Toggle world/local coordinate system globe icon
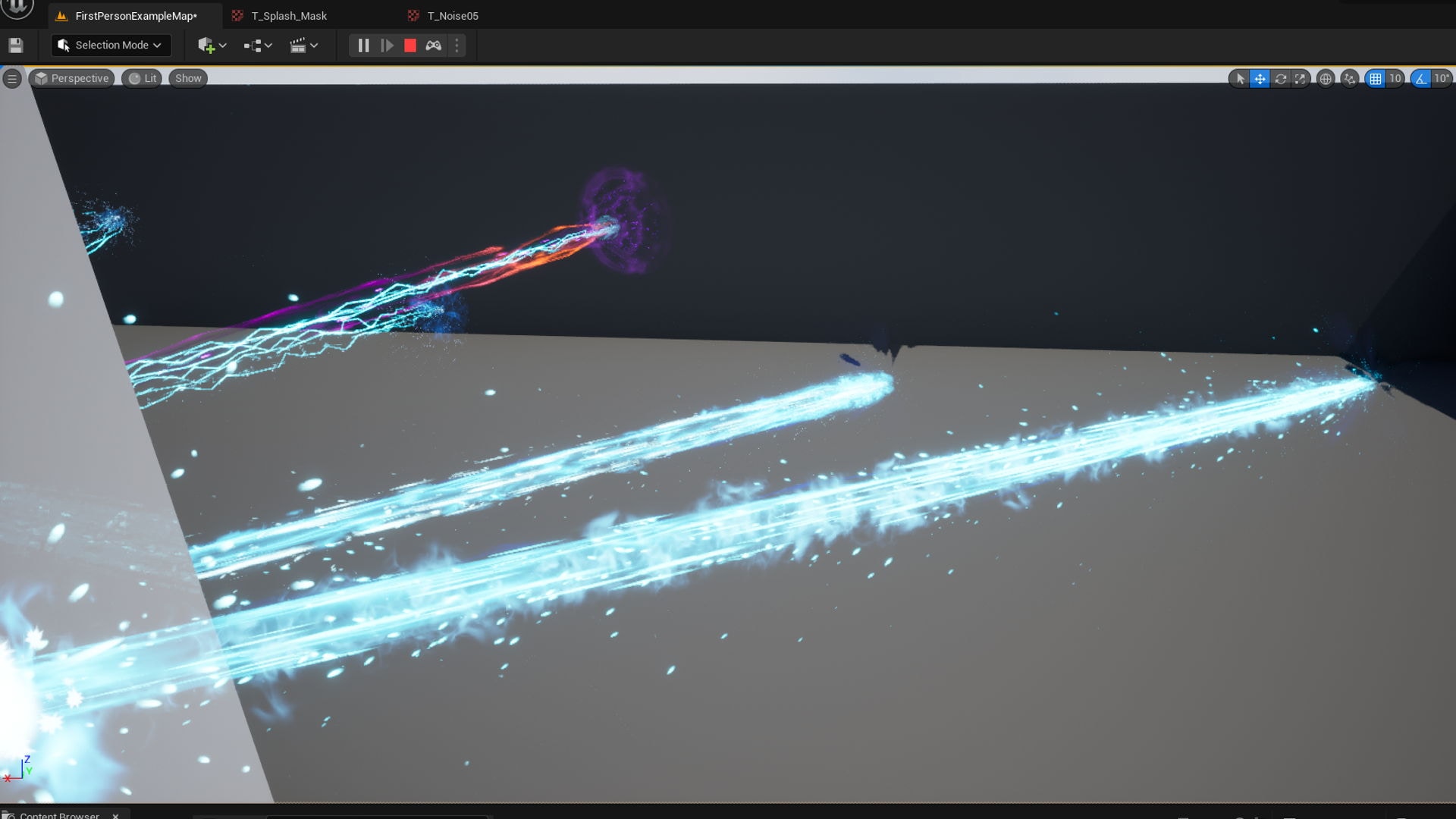The width and height of the screenshot is (1456, 819). click(x=1326, y=78)
